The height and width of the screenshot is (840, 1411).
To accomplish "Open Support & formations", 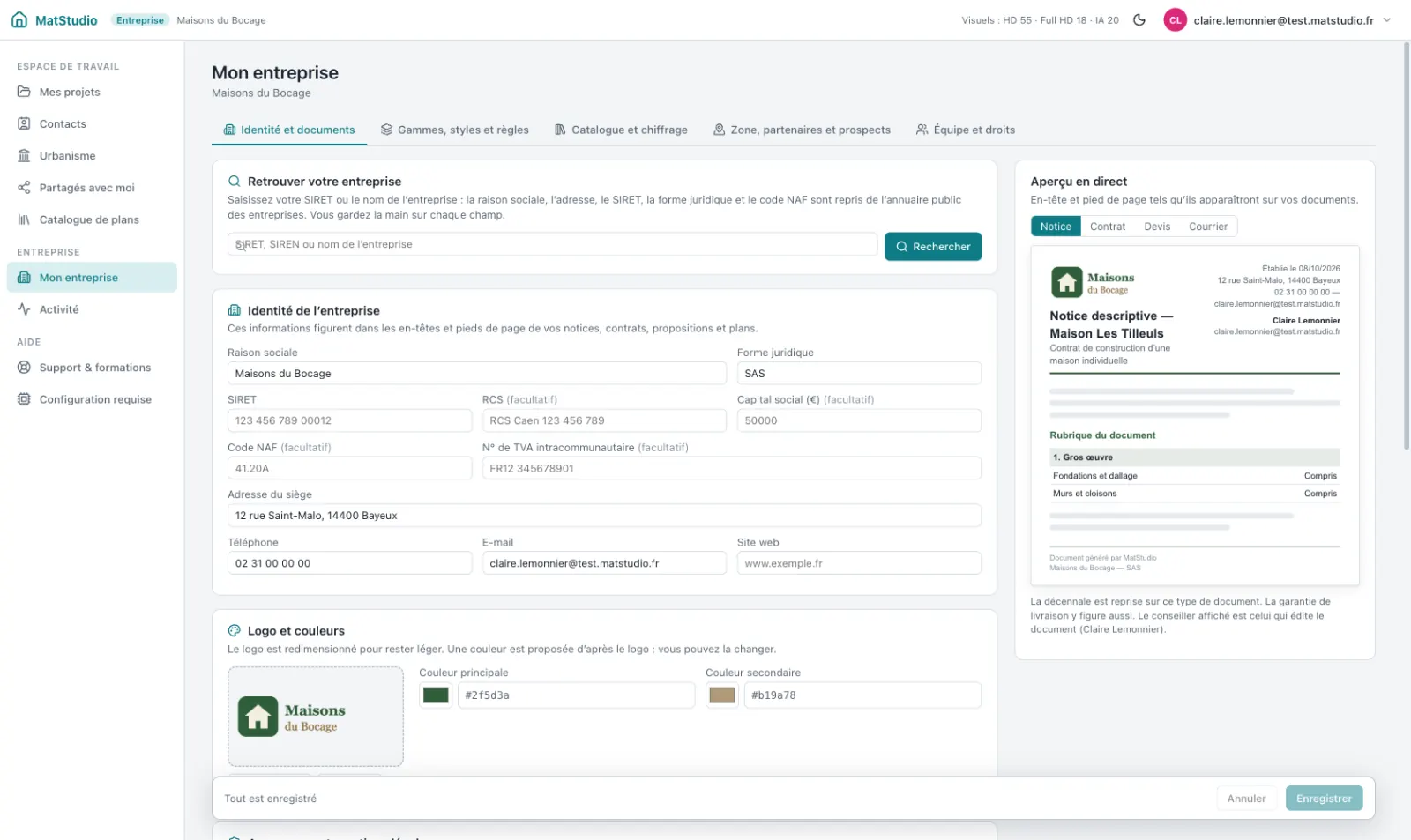I will click(92, 368).
